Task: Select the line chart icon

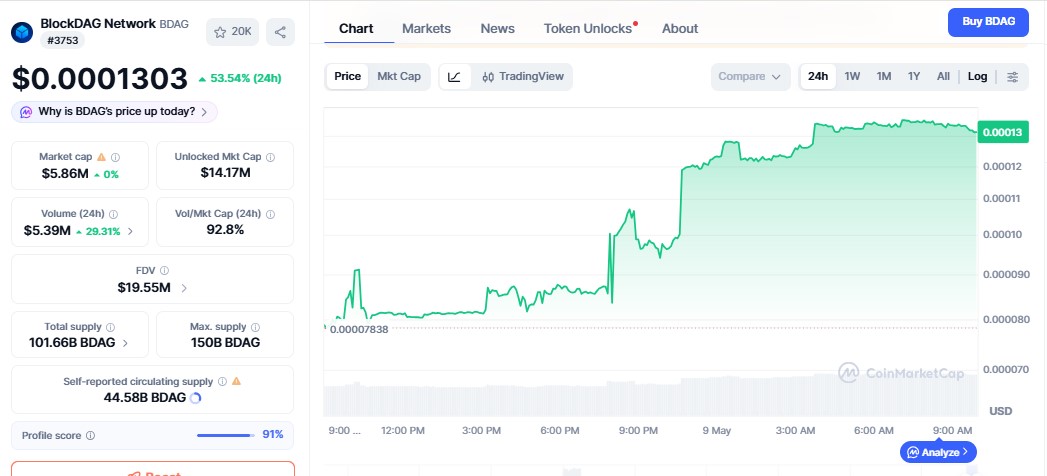Action: 455,77
